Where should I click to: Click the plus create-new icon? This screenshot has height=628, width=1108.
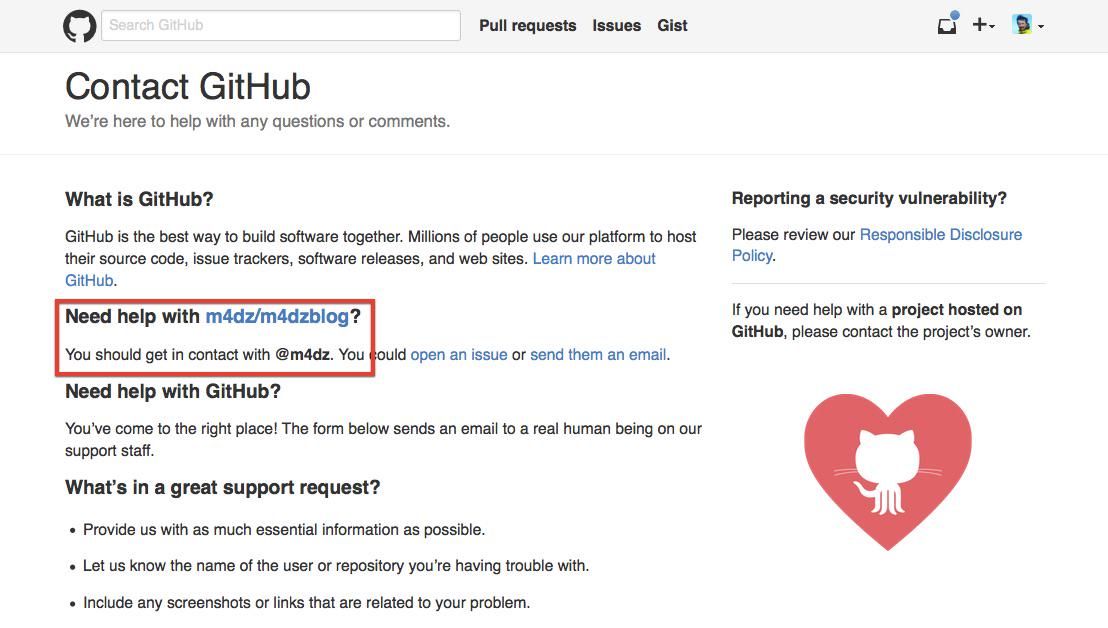tap(978, 25)
